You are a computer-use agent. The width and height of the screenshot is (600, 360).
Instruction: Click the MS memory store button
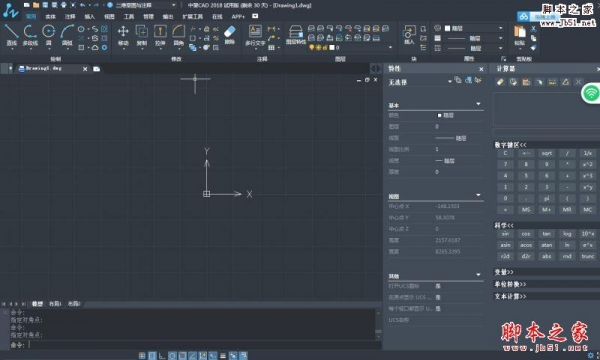526,210
